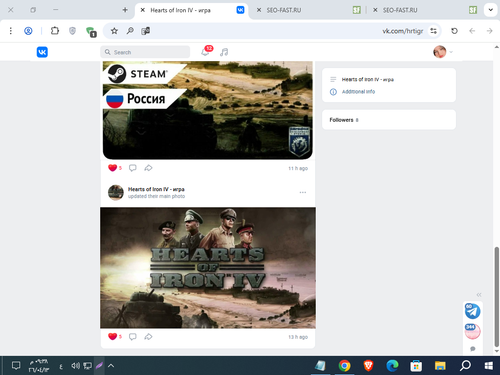This screenshot has width=500, height=375.
Task: Open the pink chat avatar with 364 badge
Action: click(x=473, y=332)
